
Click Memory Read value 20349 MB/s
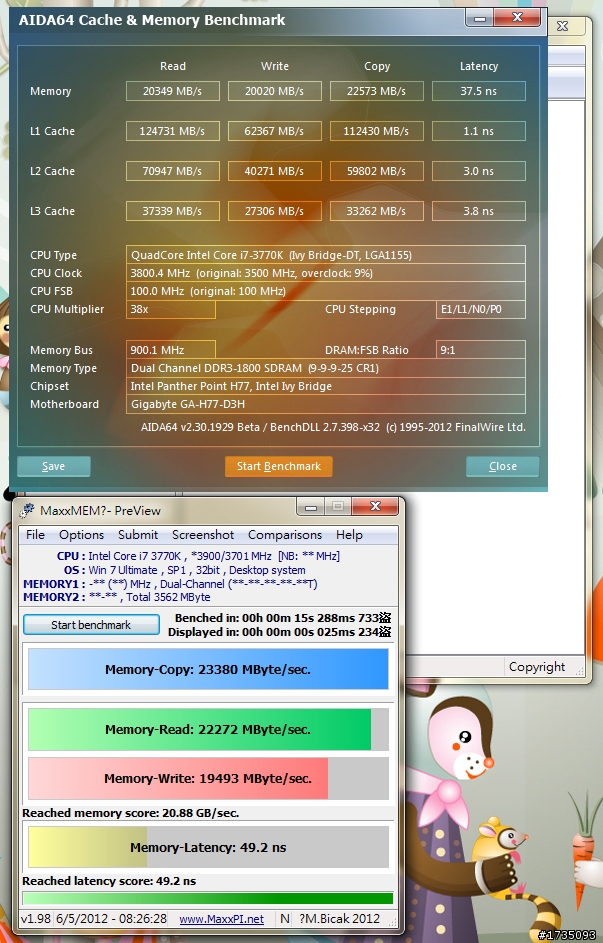pos(173,91)
